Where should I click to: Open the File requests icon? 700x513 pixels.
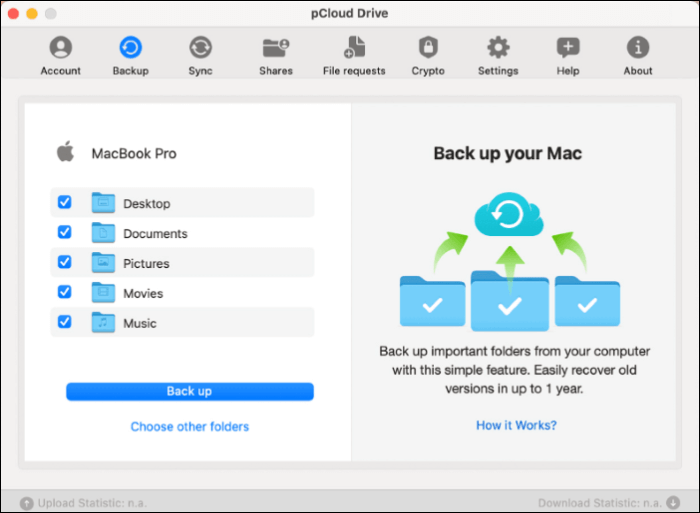(x=354, y=47)
